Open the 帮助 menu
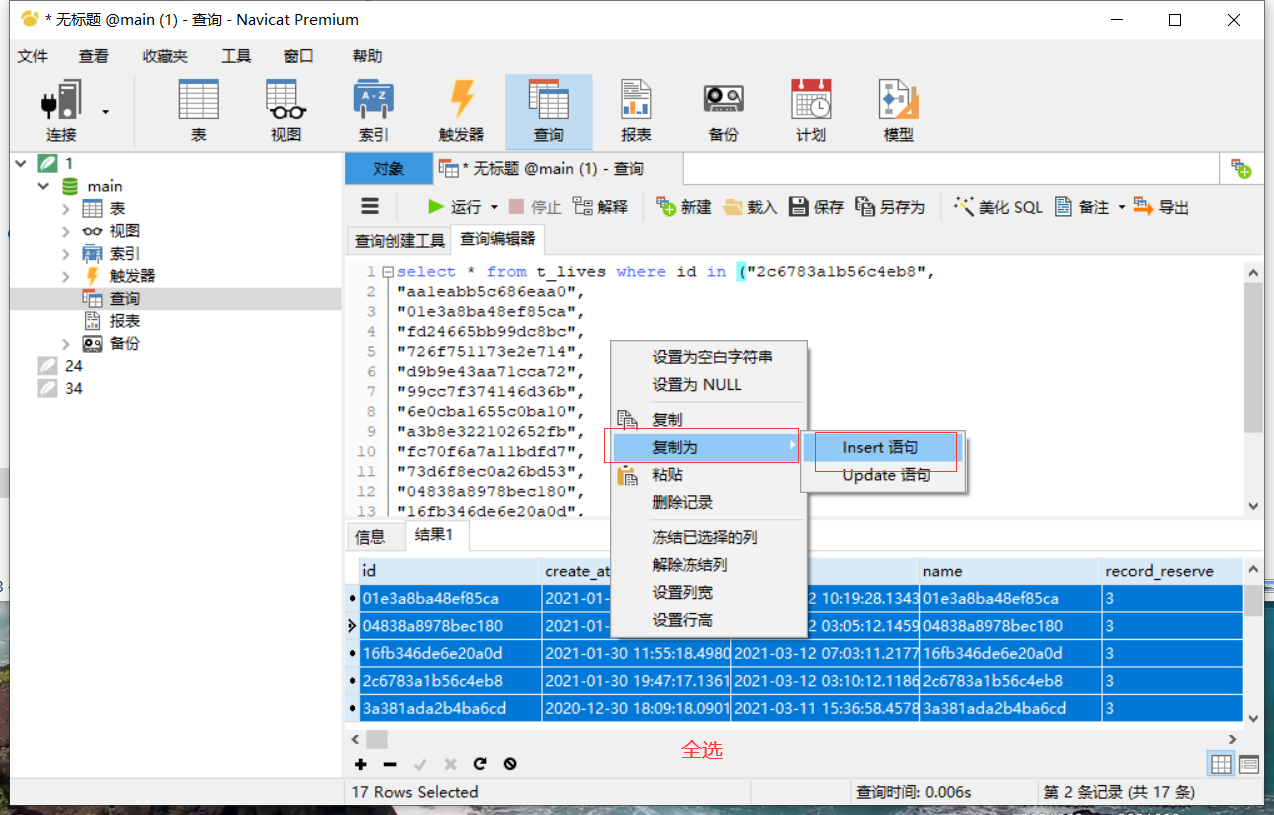Image resolution: width=1274 pixels, height=815 pixels. pos(367,56)
